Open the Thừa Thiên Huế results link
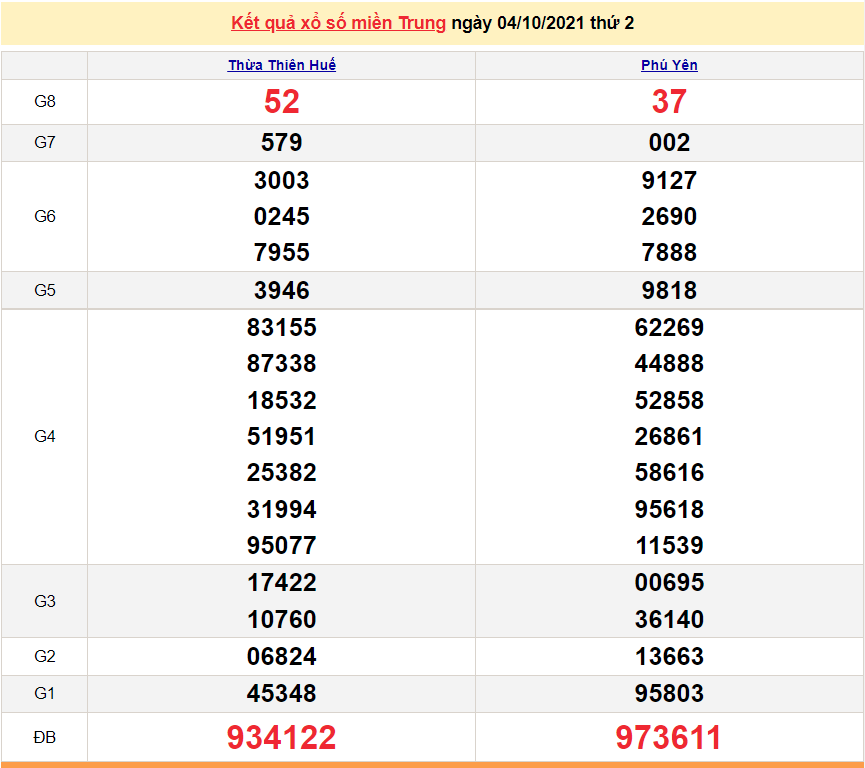 [282, 65]
